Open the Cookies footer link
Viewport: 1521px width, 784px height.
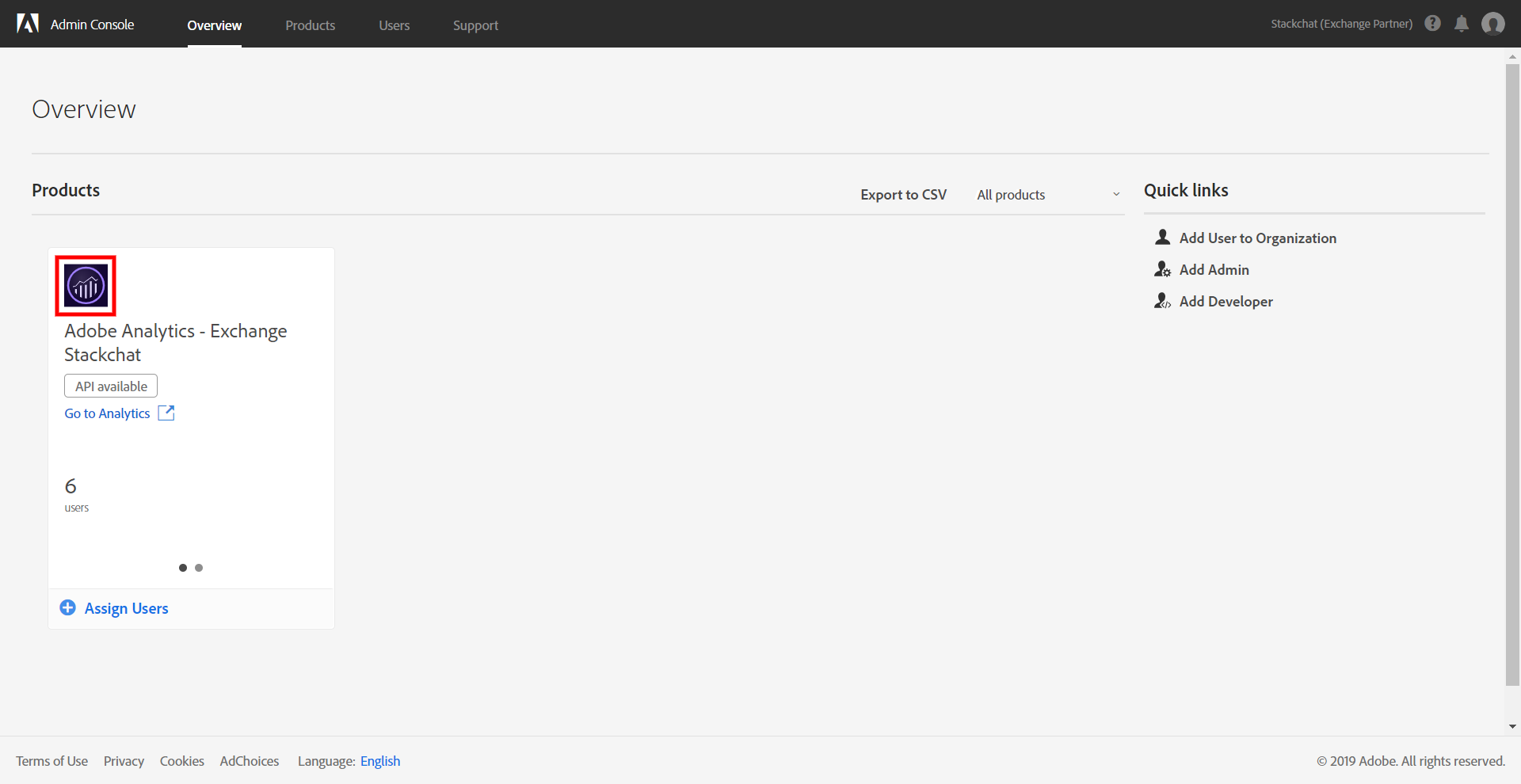click(x=182, y=761)
